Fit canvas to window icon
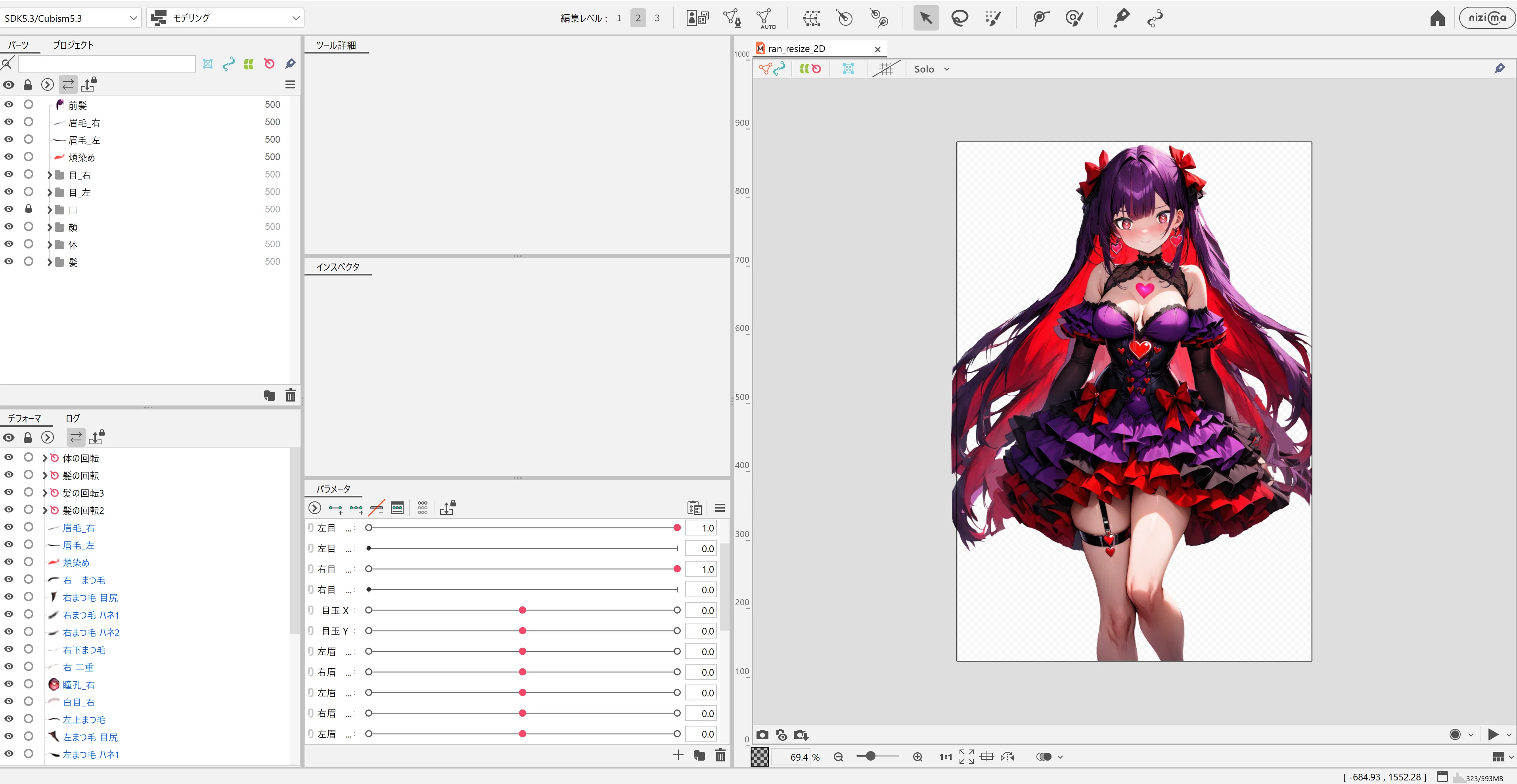This screenshot has height=784, width=1517. click(966, 757)
